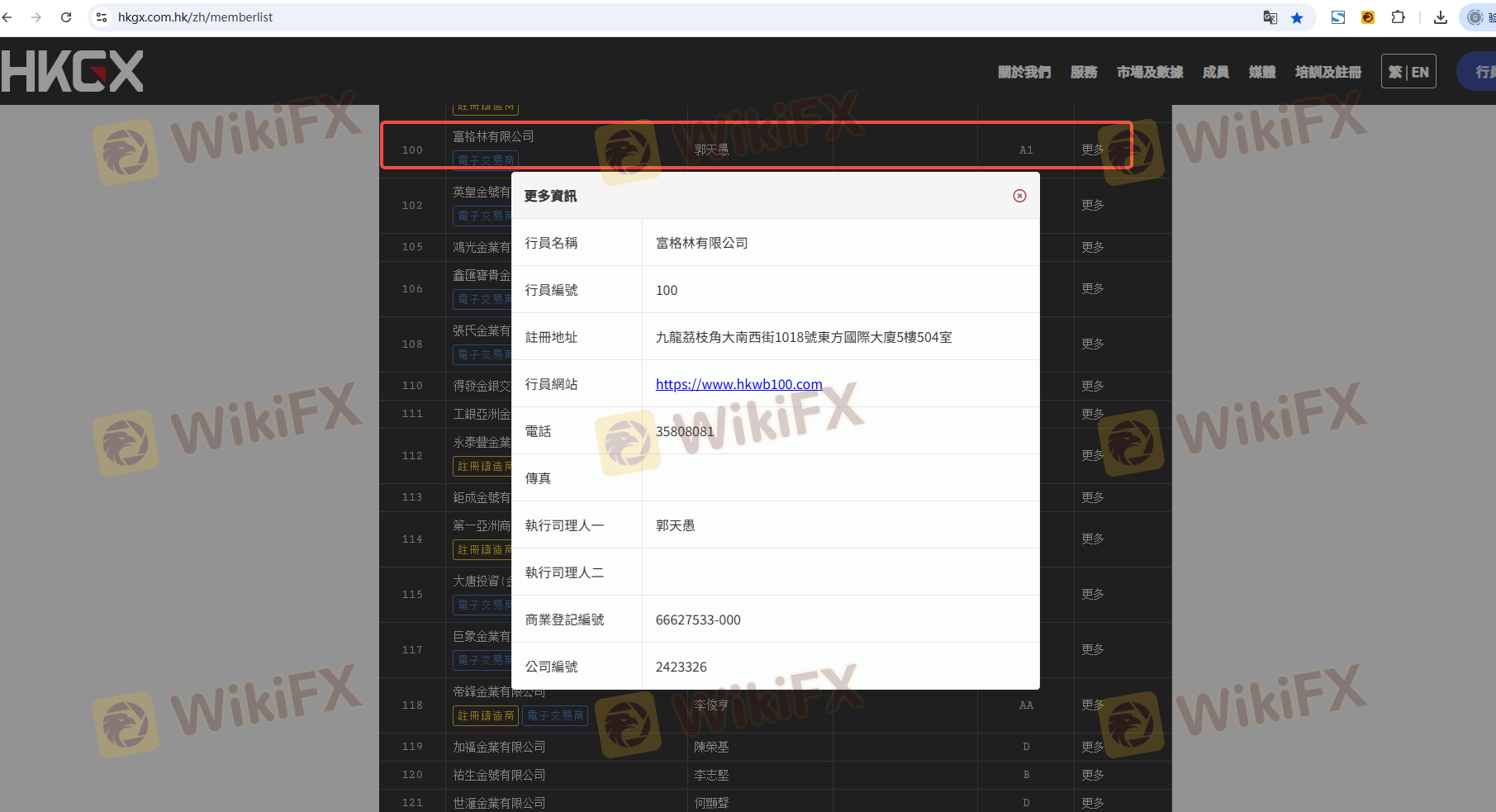This screenshot has width=1496, height=812.
Task: Open the 關於我們 menu
Action: pyautogui.click(x=1023, y=72)
